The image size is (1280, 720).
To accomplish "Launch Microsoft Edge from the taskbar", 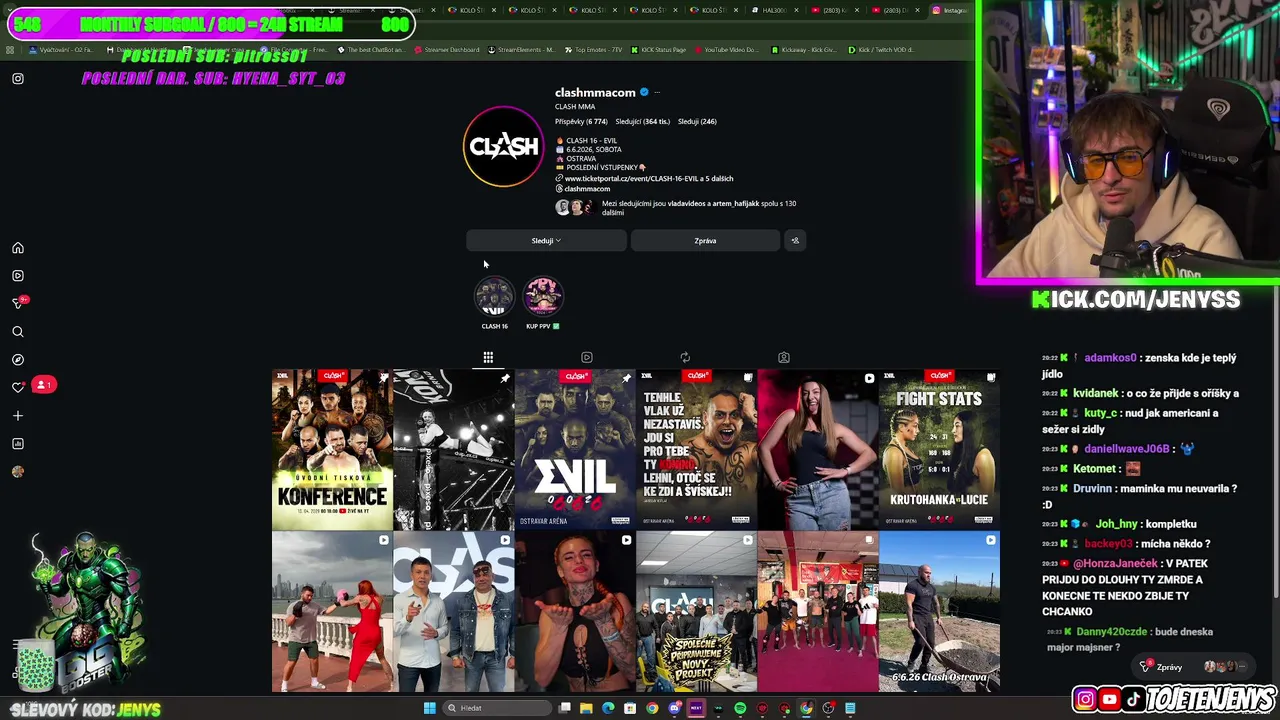I will [608, 708].
